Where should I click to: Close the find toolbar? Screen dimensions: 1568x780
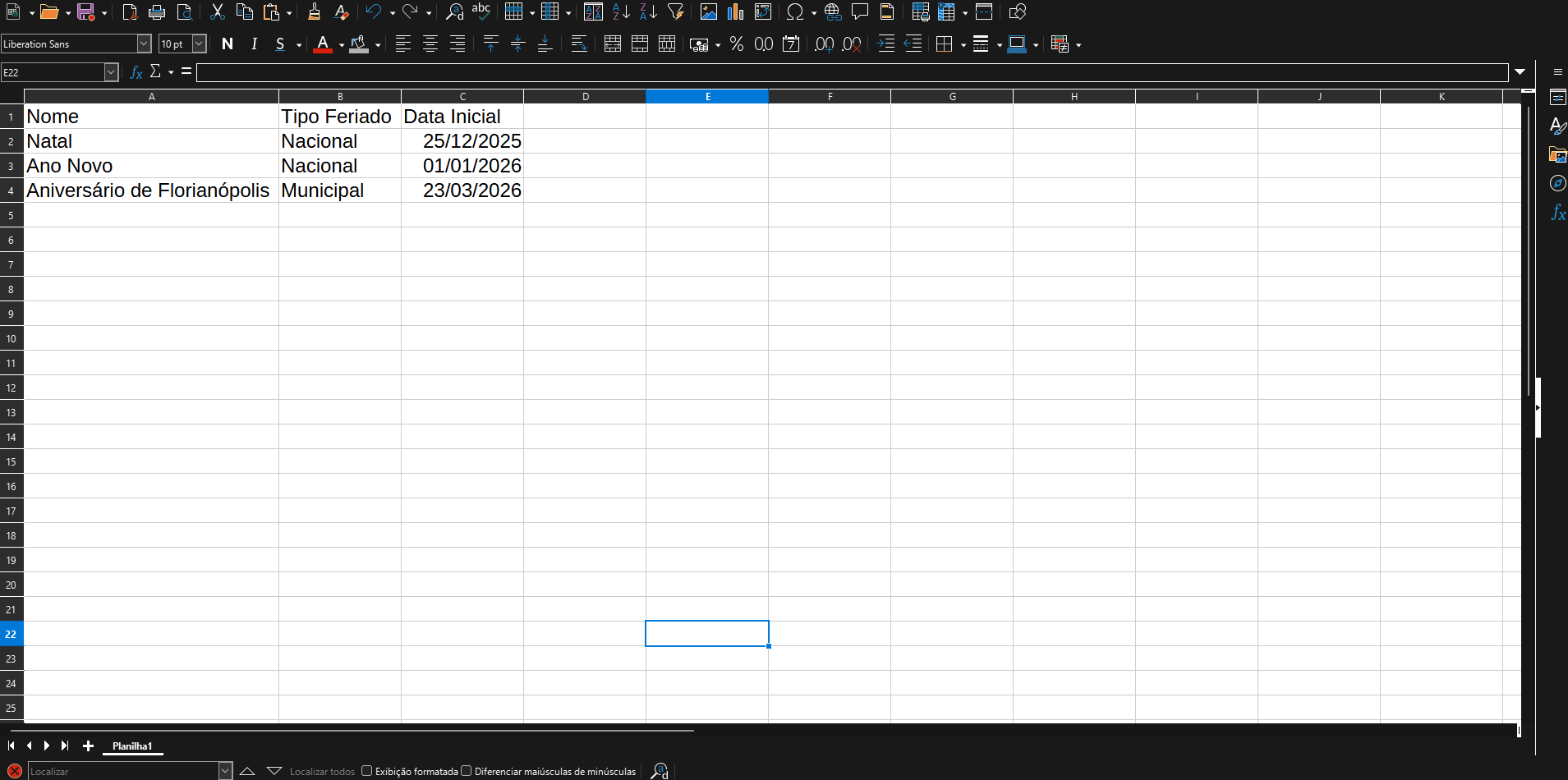[x=14, y=771]
